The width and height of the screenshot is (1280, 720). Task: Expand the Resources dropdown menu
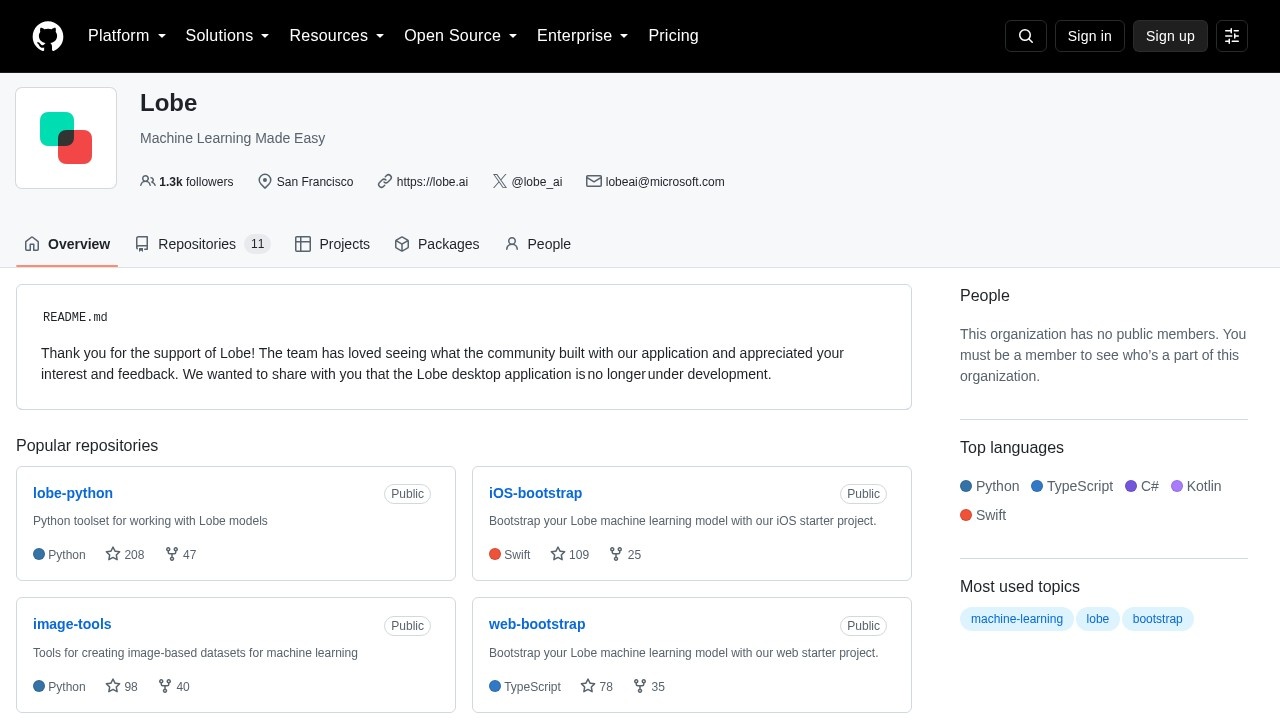click(337, 36)
